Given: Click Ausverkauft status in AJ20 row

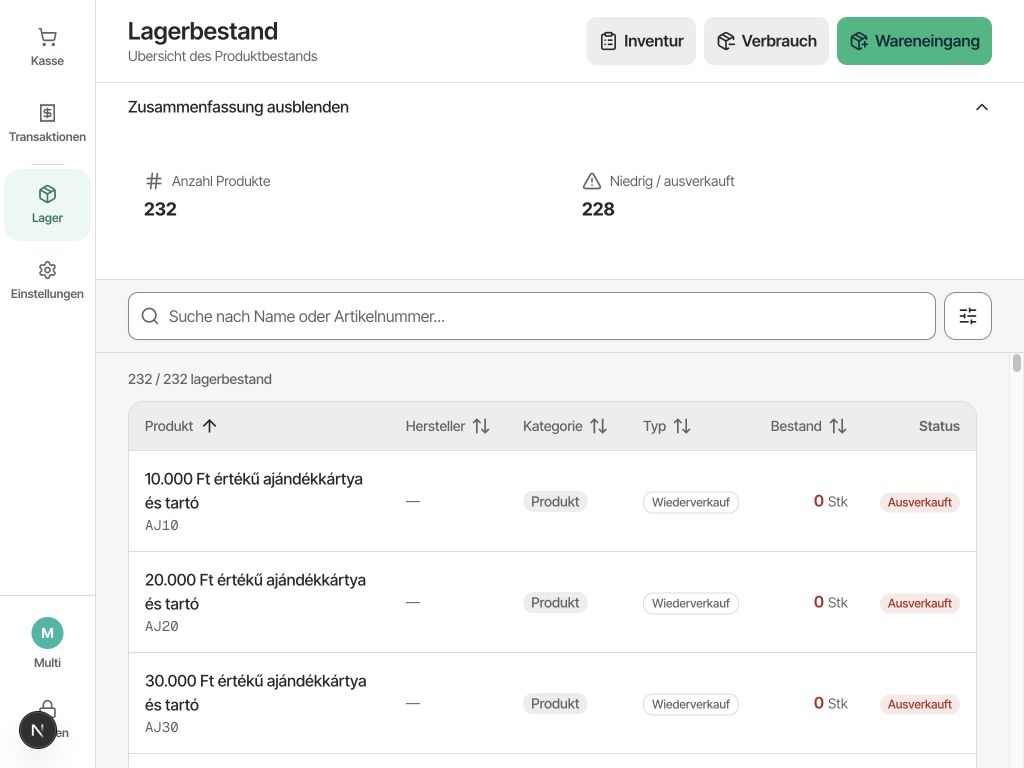Looking at the screenshot, I should tap(920, 603).
